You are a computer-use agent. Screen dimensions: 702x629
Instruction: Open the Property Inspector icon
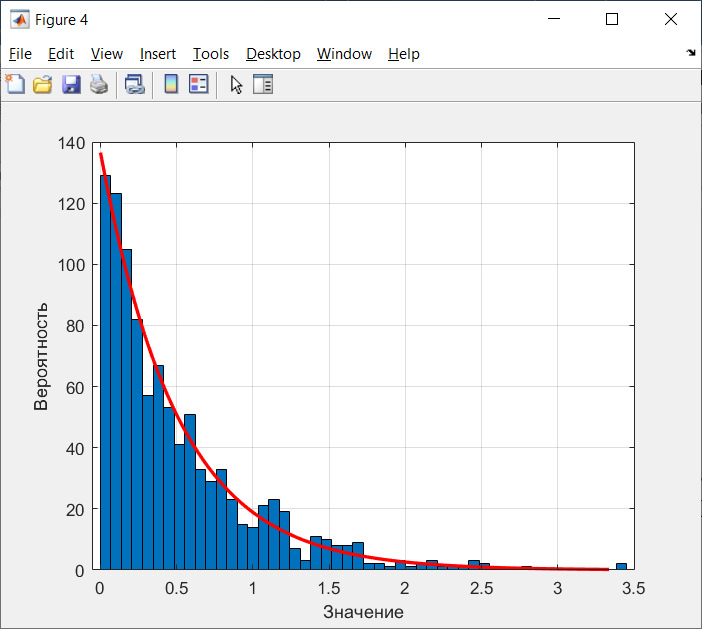pos(263,84)
